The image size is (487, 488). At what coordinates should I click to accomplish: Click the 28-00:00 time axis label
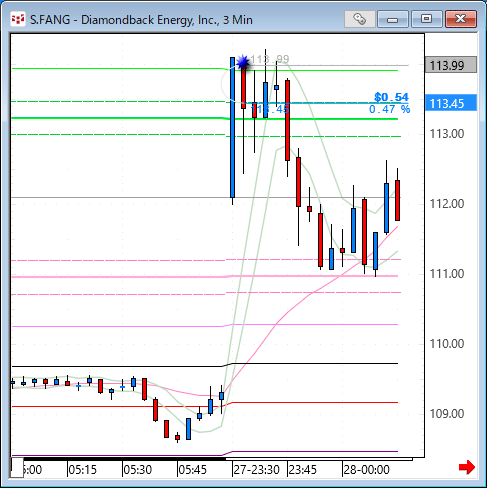point(367,470)
